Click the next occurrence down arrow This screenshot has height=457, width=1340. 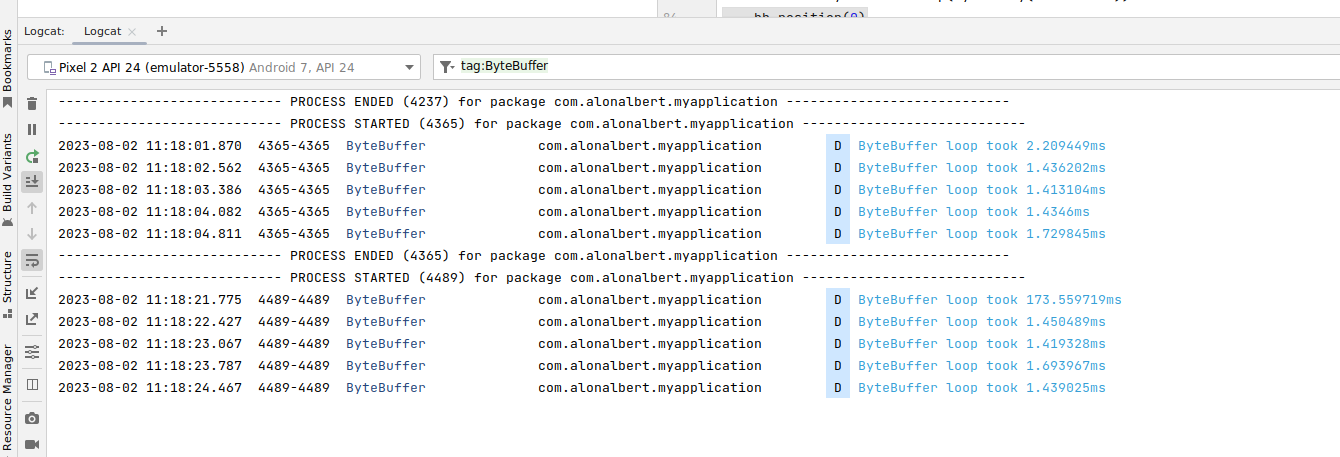click(x=32, y=234)
